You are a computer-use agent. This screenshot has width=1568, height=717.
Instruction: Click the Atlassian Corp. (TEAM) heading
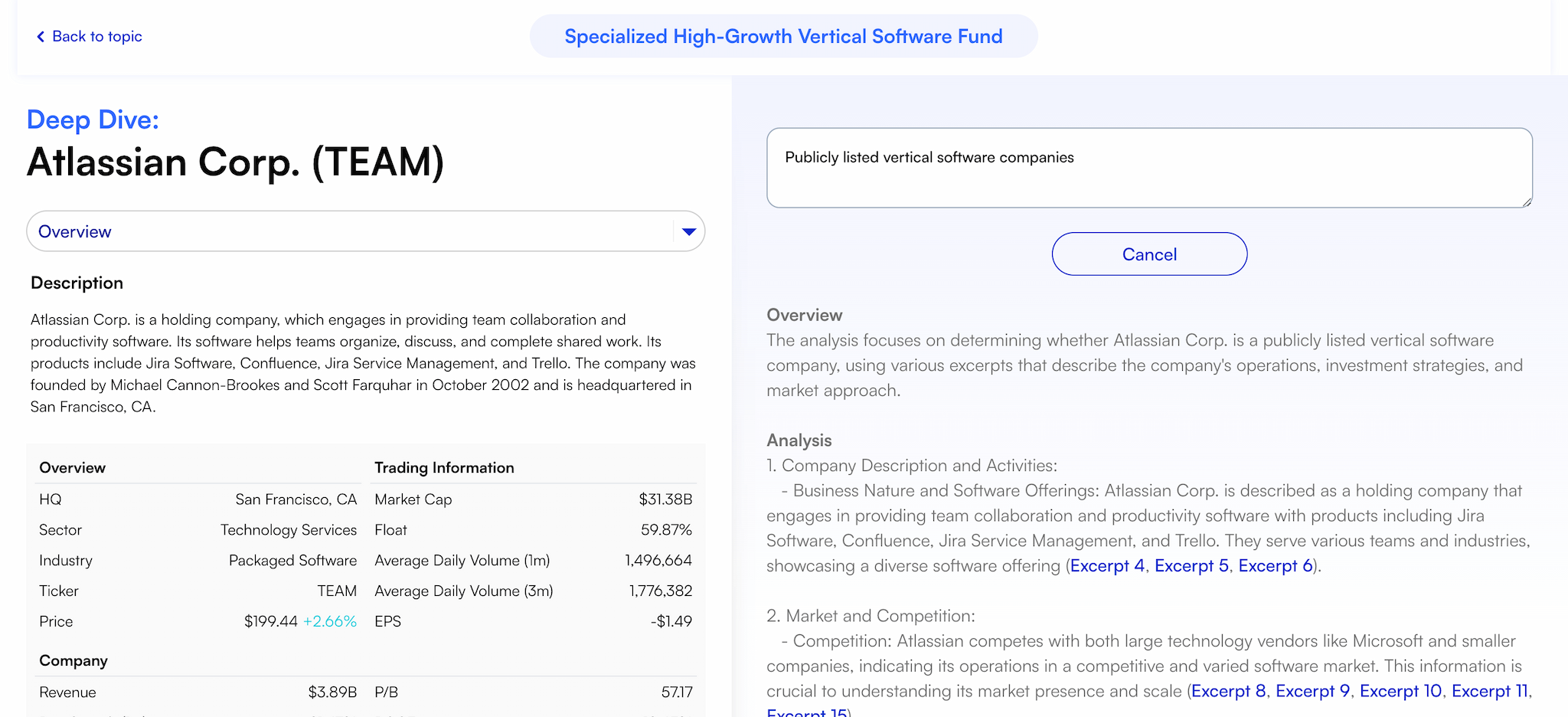click(x=235, y=162)
